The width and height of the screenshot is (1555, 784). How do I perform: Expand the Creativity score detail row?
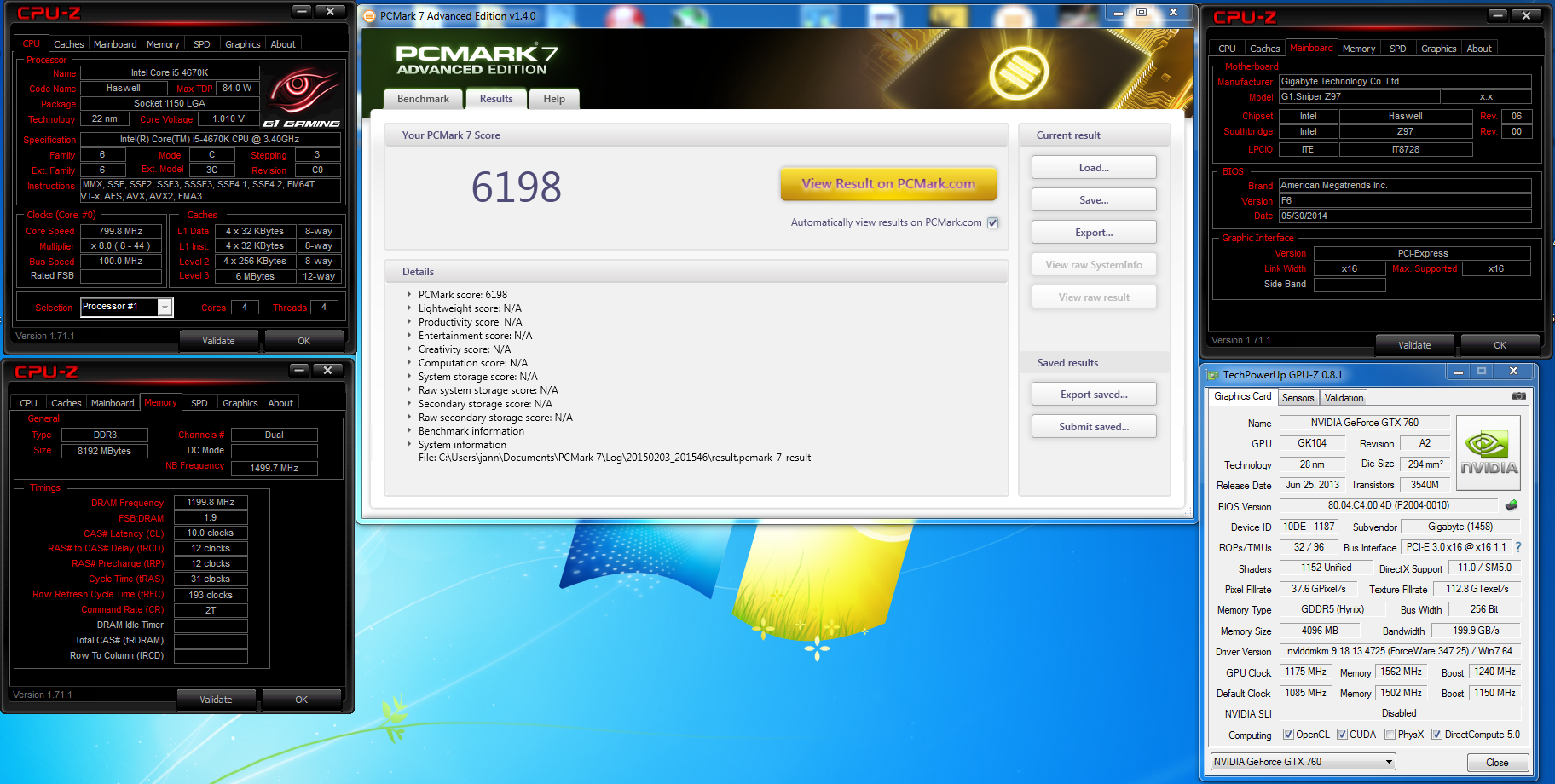[x=409, y=349]
